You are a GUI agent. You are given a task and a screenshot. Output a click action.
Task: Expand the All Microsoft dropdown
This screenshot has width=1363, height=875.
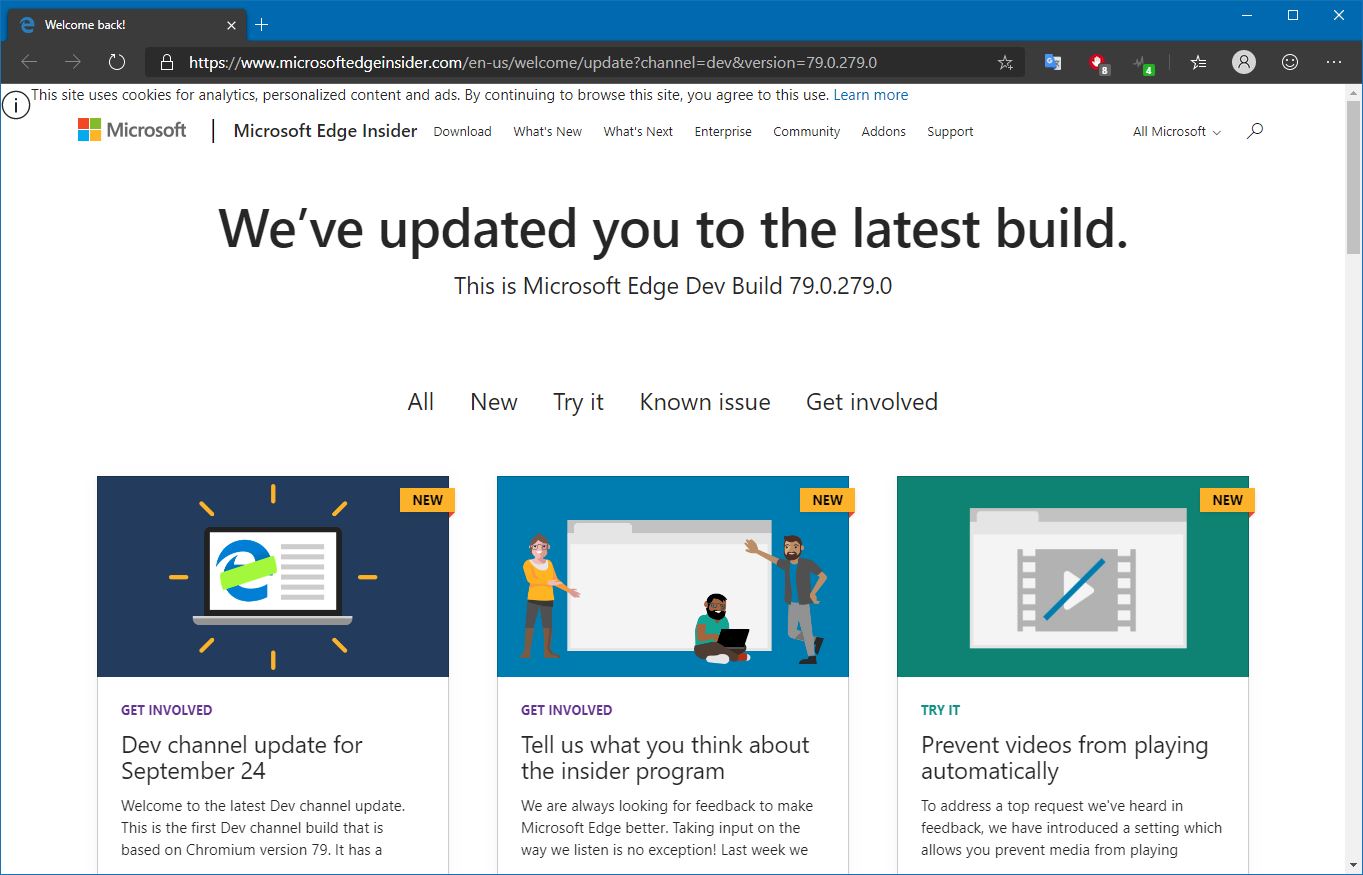click(x=1176, y=131)
